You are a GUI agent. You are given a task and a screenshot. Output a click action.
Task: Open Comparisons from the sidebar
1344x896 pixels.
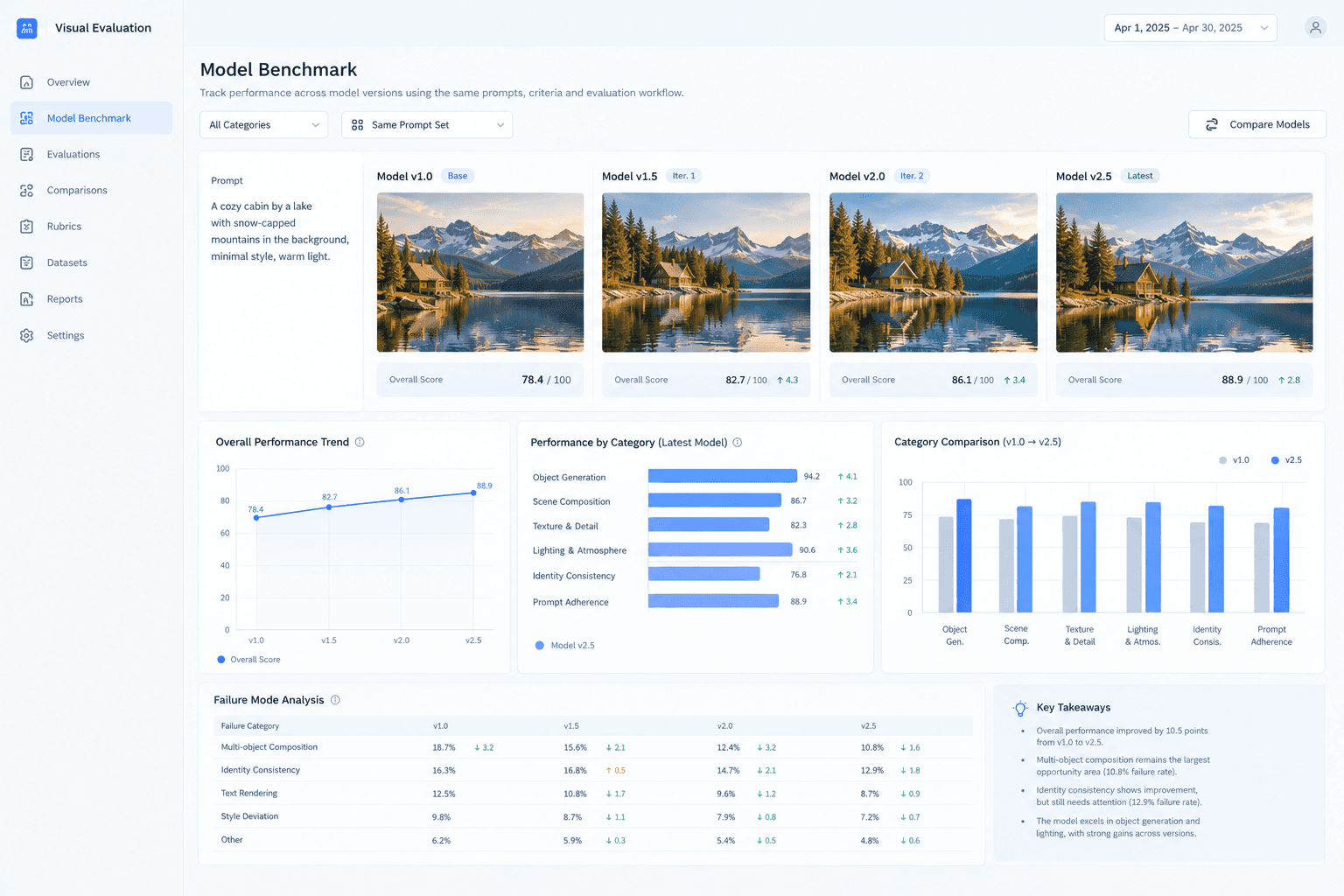91,190
